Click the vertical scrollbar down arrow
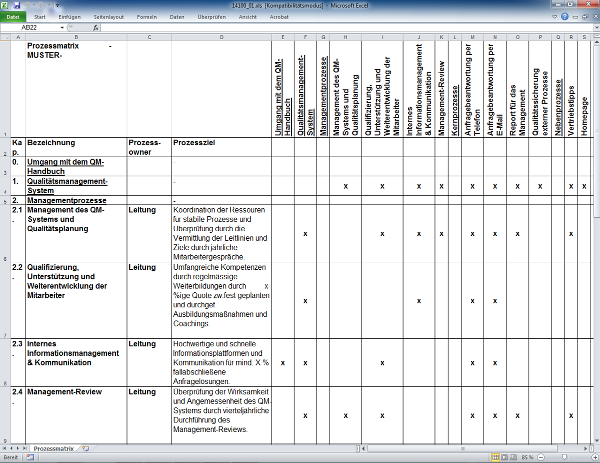Viewport: 600px width, 463px height. 595,442
